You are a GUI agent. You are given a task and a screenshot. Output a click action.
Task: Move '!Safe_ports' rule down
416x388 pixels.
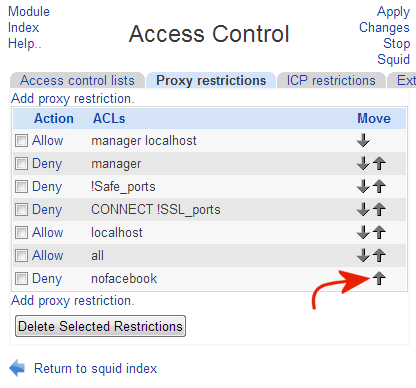(x=363, y=186)
